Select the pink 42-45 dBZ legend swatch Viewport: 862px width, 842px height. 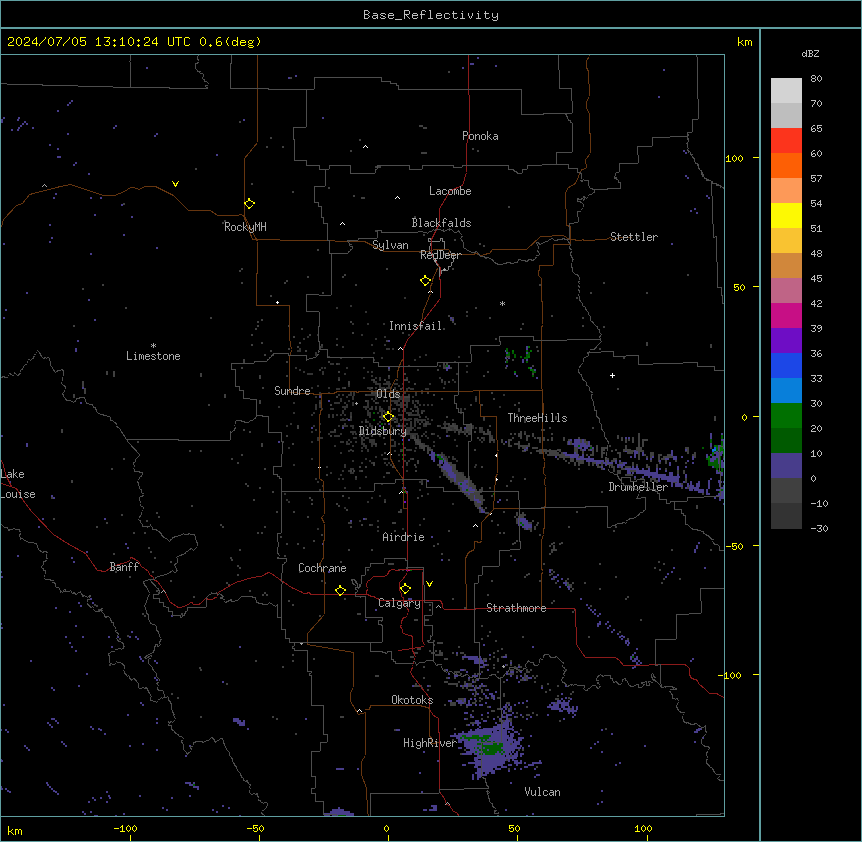click(786, 291)
